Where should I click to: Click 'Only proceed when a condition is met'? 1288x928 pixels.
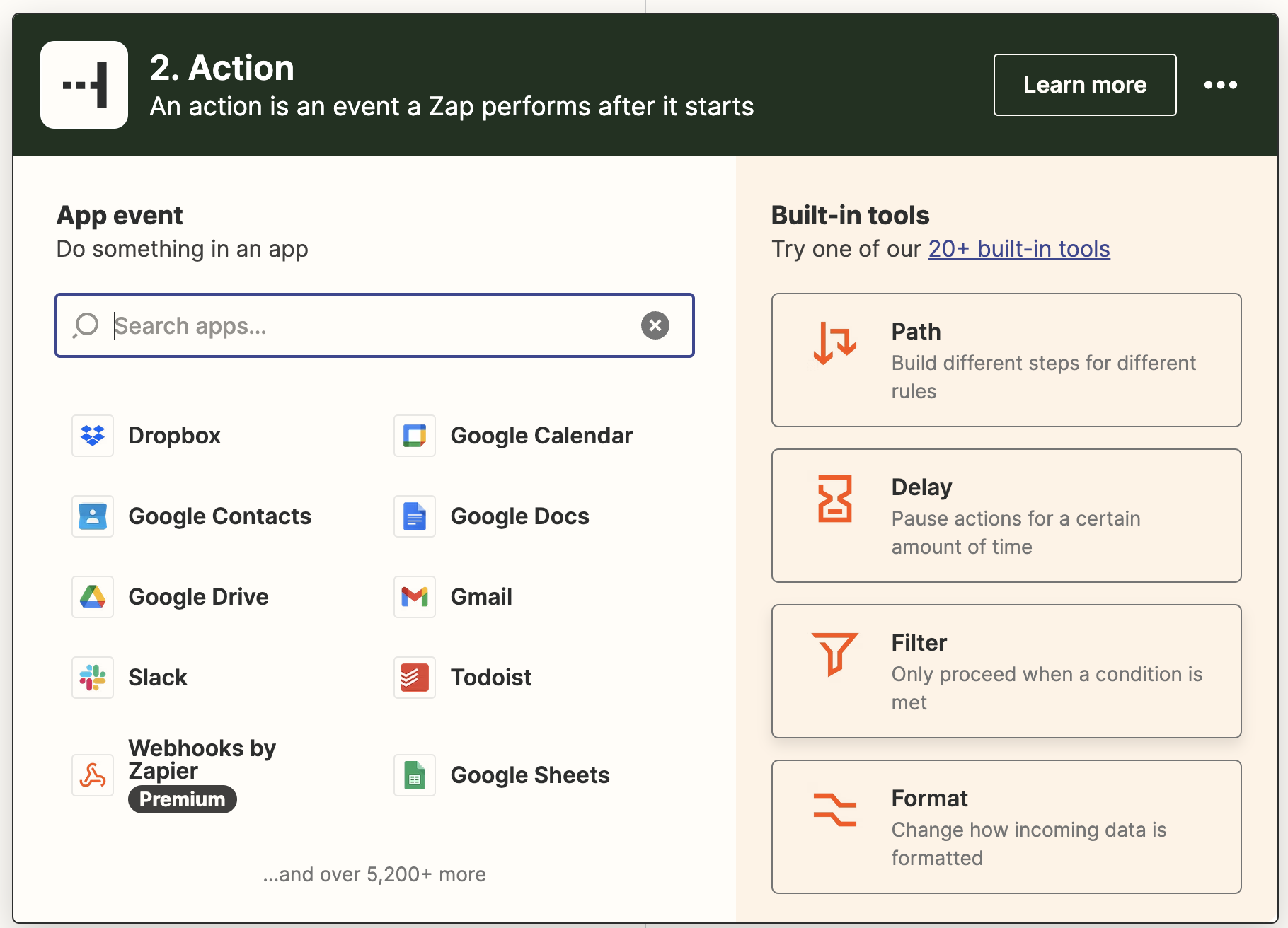coord(1047,688)
